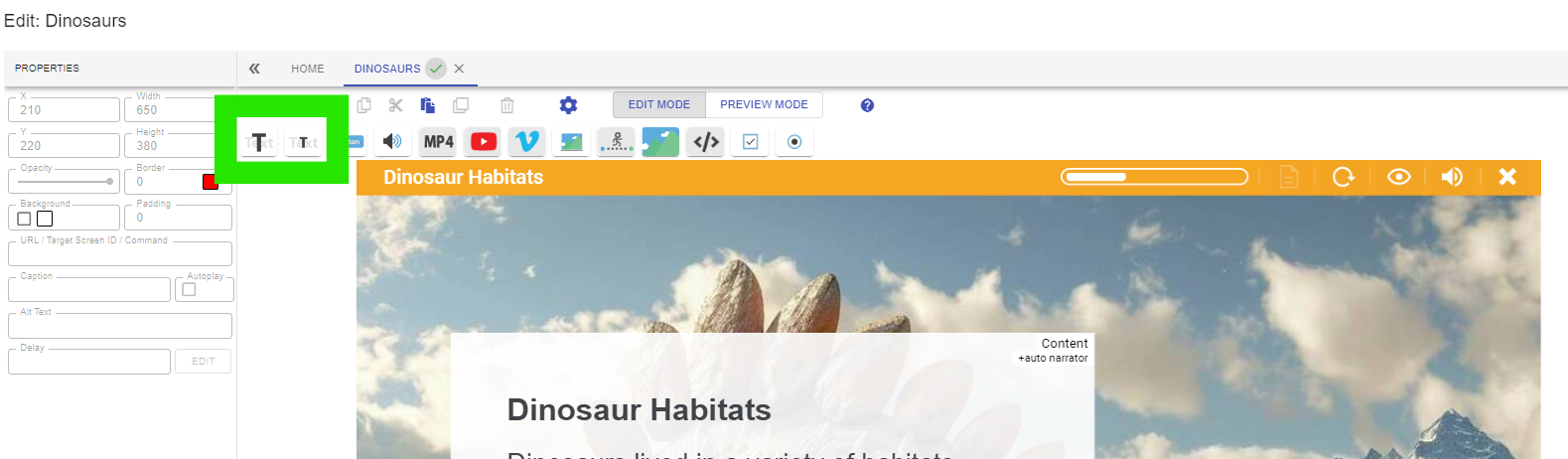Cut the selected element with scissors
Viewport: 1568px width, 459px height.
click(396, 105)
